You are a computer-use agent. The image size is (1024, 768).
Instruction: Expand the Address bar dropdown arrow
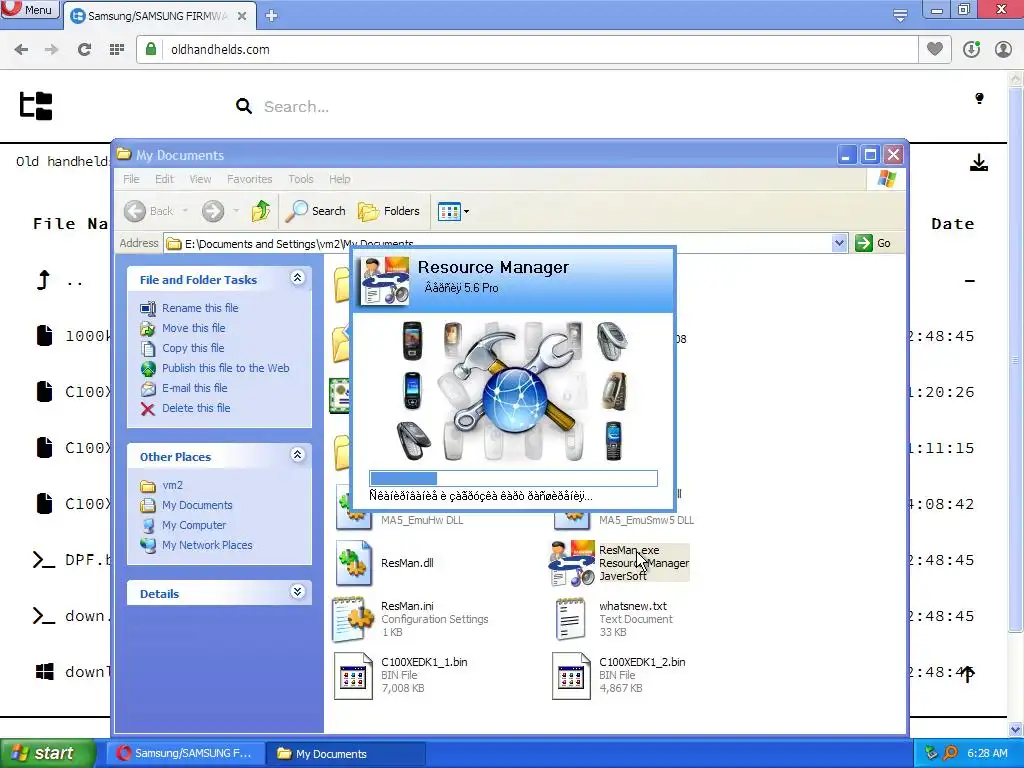pyautogui.click(x=839, y=243)
